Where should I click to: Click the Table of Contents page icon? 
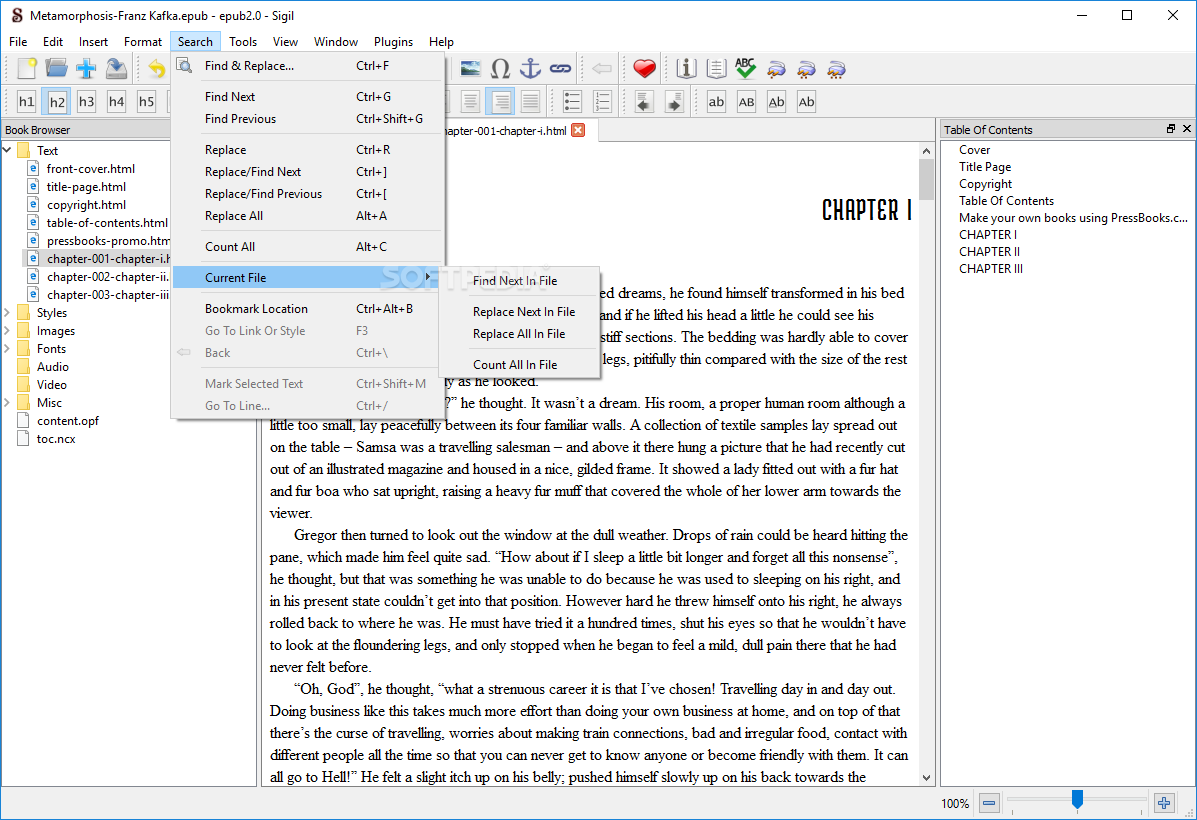coord(715,69)
